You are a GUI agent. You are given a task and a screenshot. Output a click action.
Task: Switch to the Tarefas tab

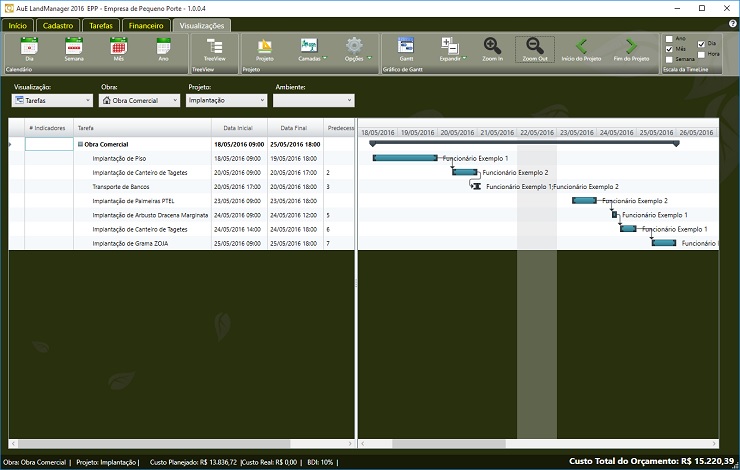click(101, 25)
